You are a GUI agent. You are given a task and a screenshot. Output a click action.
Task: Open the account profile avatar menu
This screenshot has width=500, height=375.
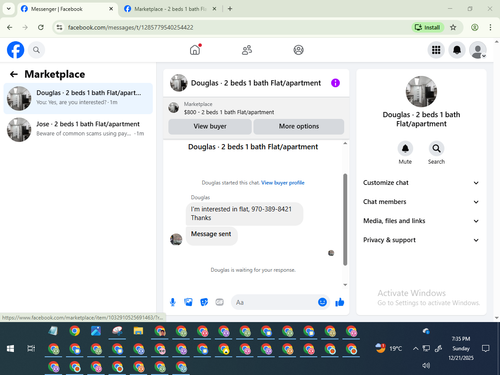[x=478, y=50]
